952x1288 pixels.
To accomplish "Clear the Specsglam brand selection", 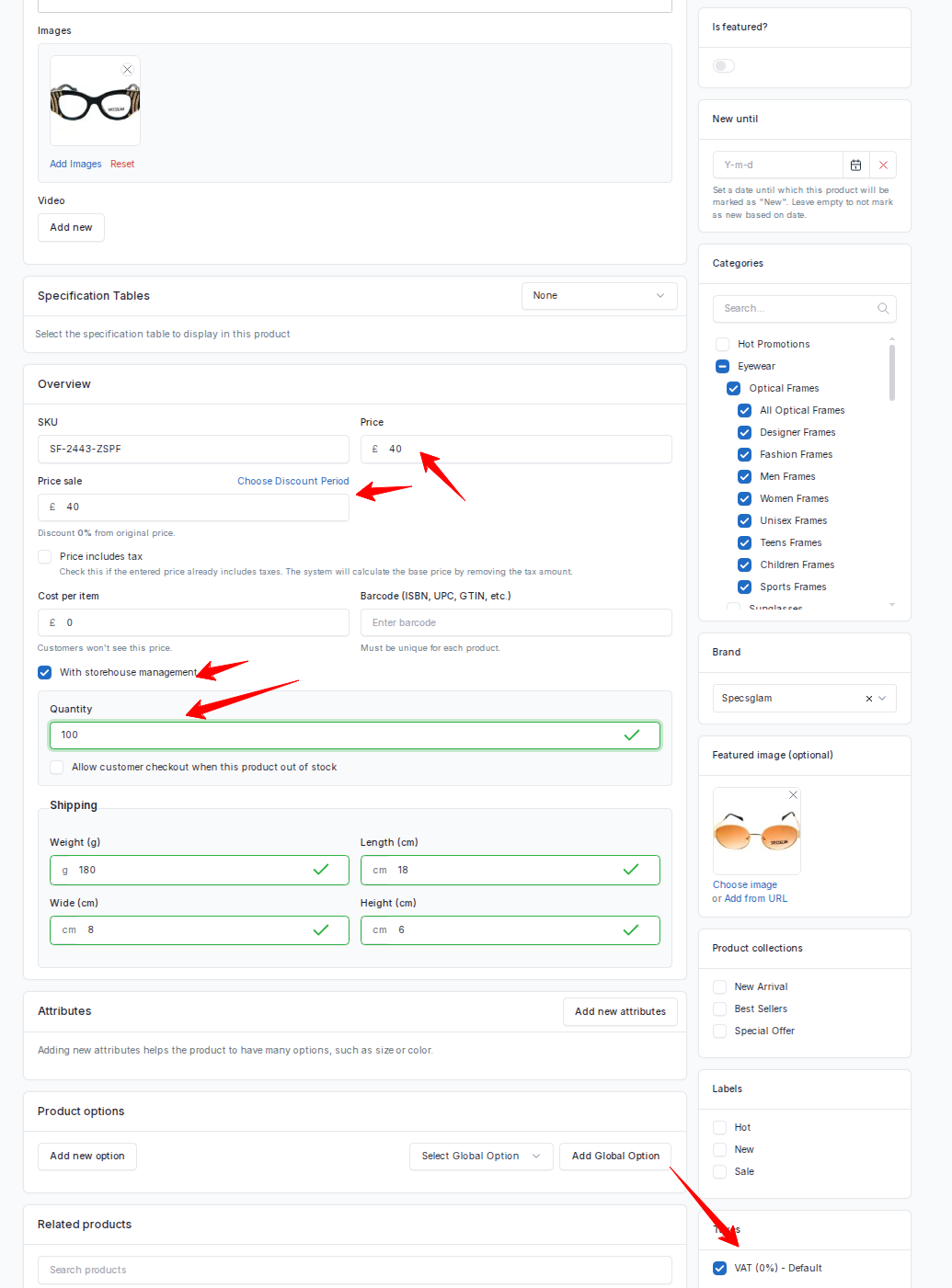I will (x=869, y=699).
